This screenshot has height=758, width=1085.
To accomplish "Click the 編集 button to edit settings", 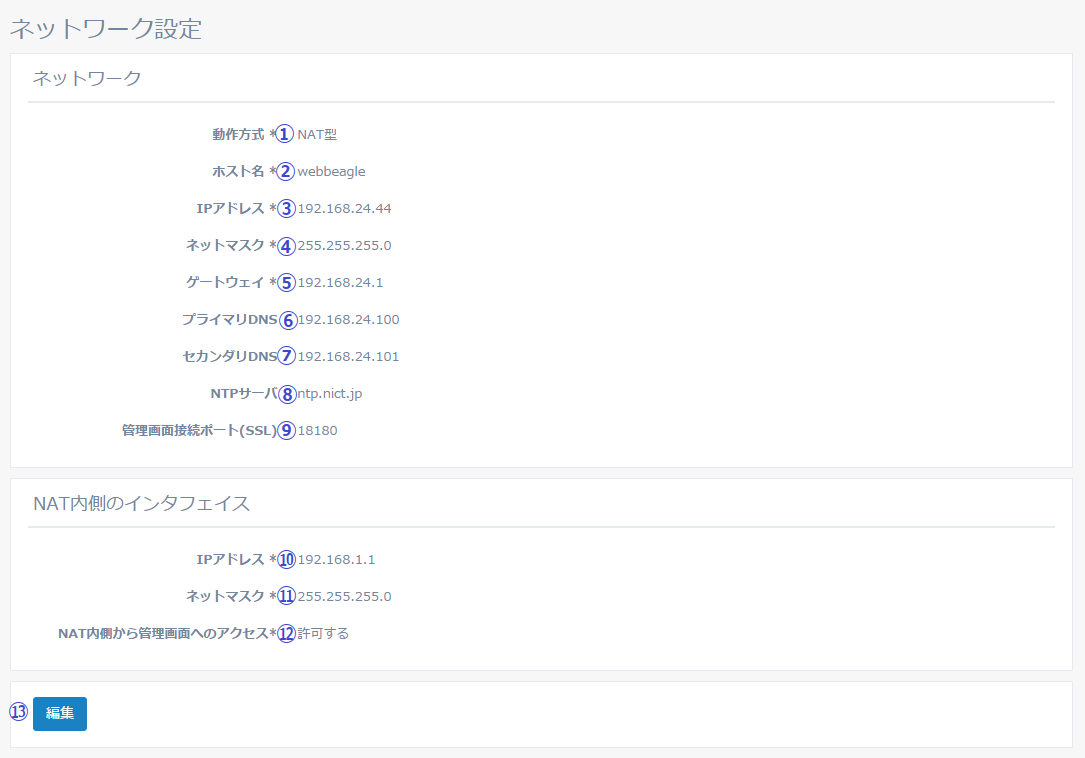I will [59, 713].
